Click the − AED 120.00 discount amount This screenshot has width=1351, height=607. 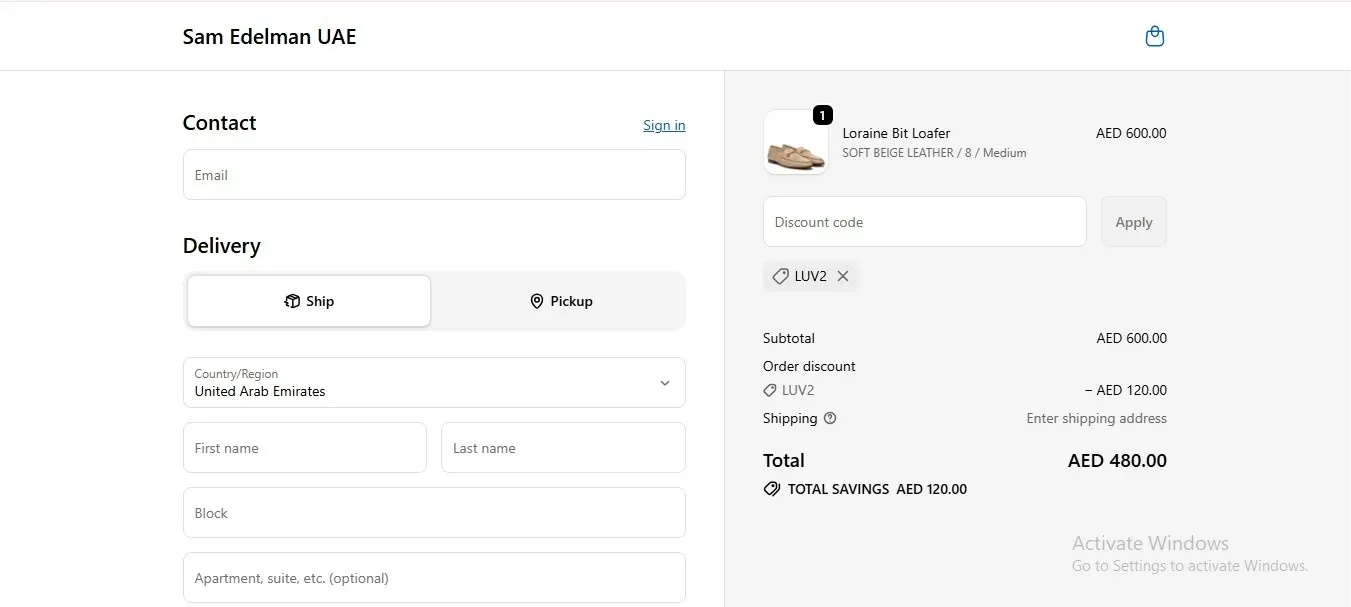[1126, 390]
